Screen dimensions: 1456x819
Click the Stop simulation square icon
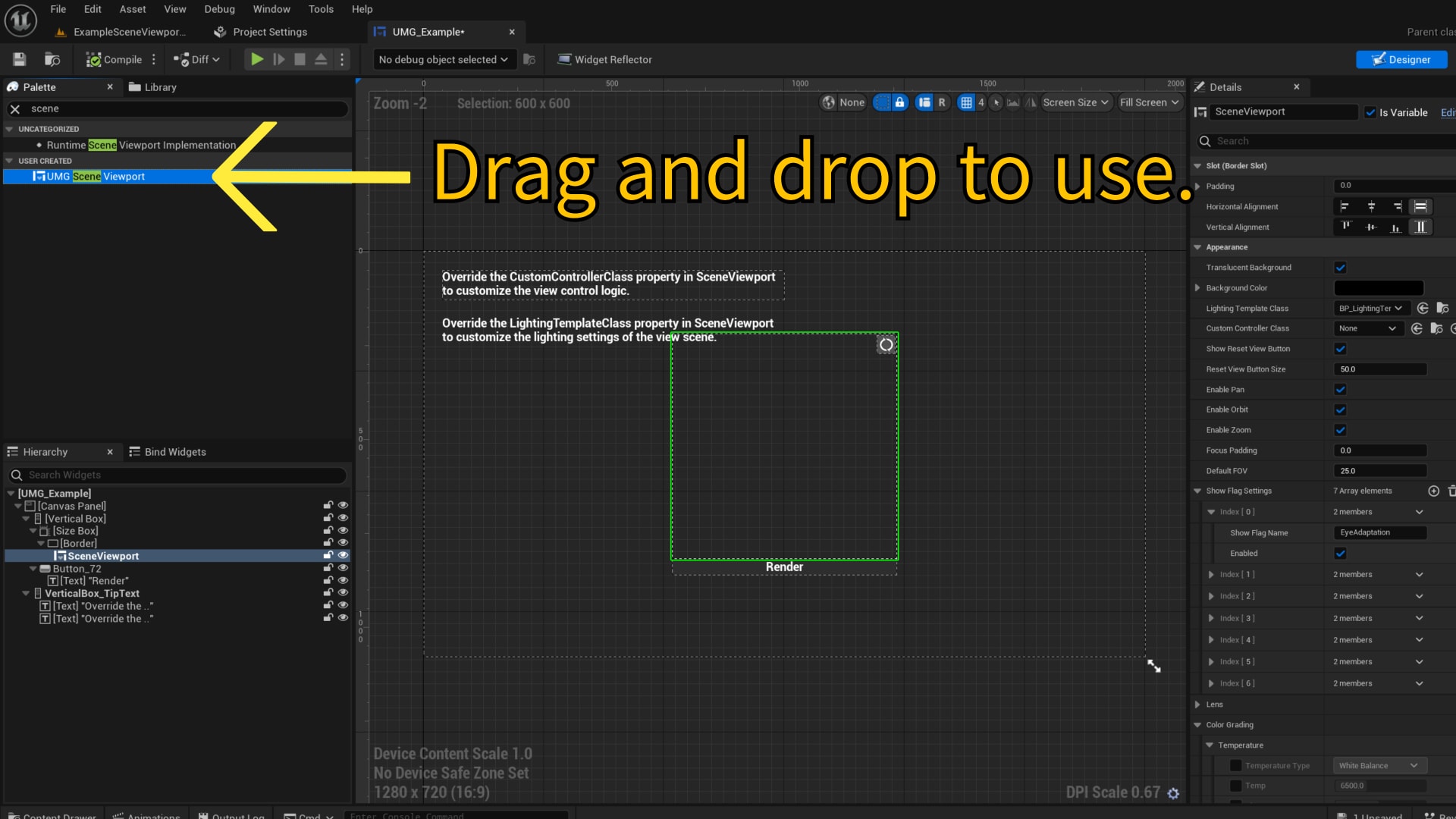tap(300, 59)
